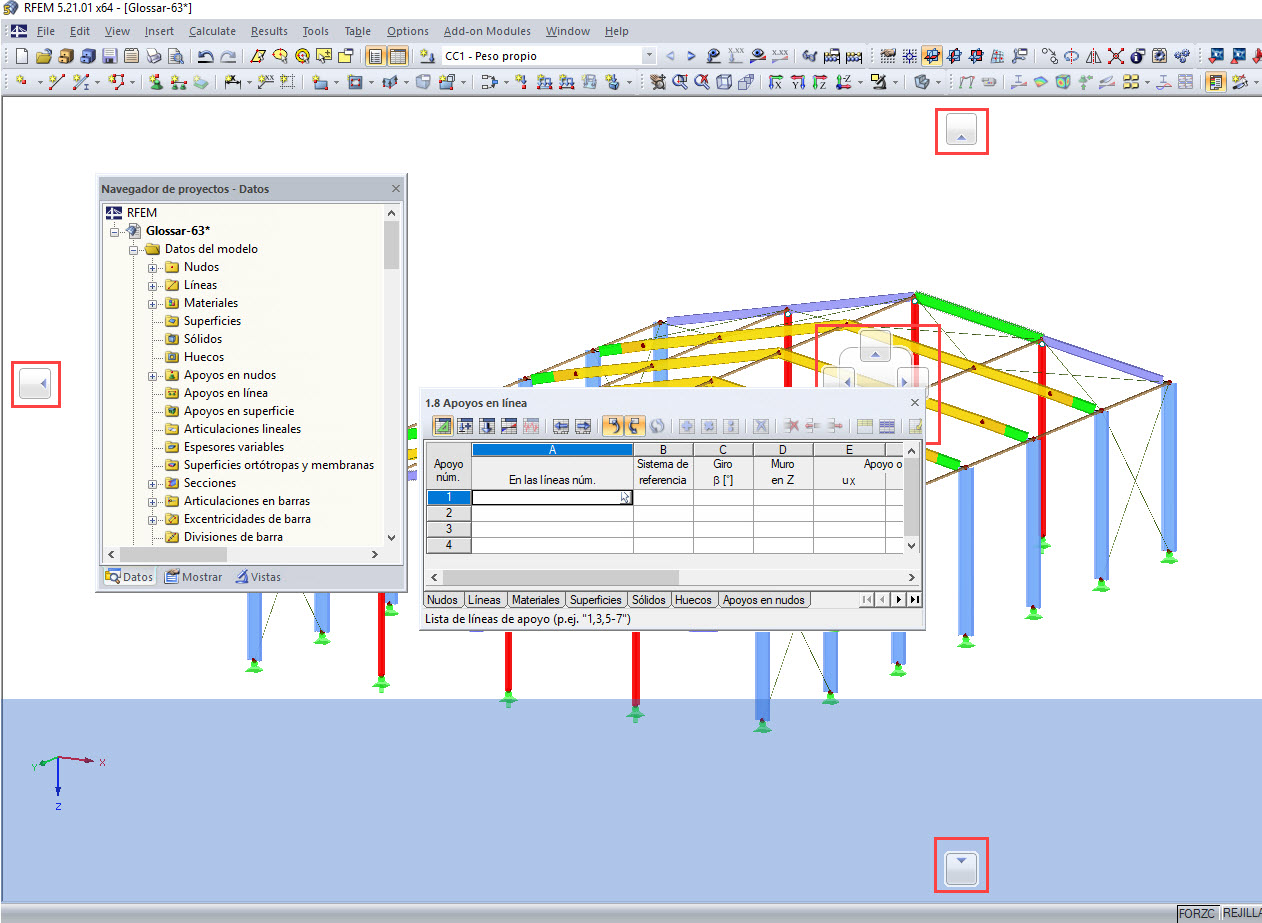The height and width of the screenshot is (923, 1262).
Task: Click the right blue arrow in table toolbar
Action: pyautogui.click(x=583, y=426)
